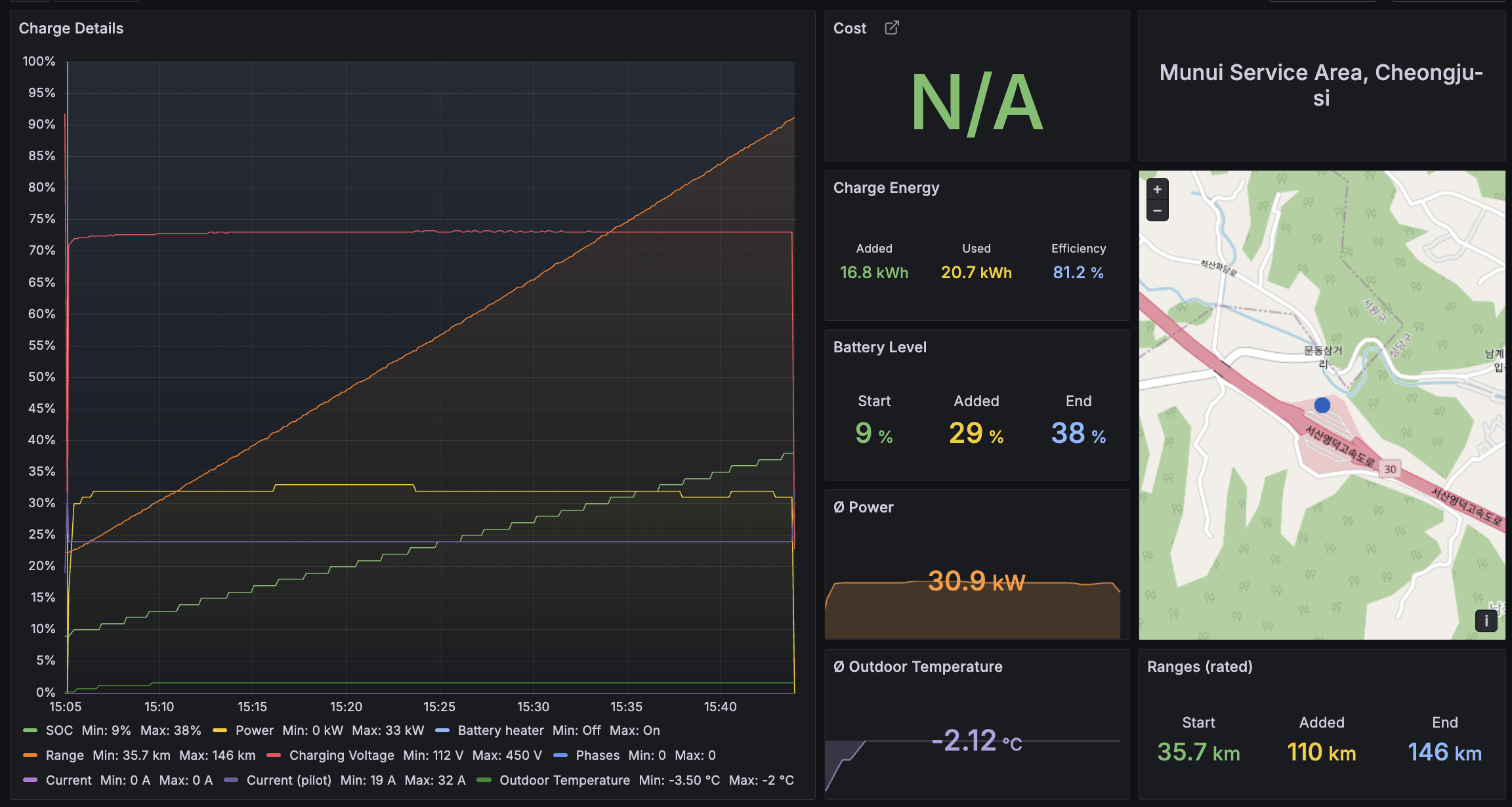Image resolution: width=1512 pixels, height=807 pixels.
Task: Click the yellow Power legend color swatch
Action: (x=220, y=730)
